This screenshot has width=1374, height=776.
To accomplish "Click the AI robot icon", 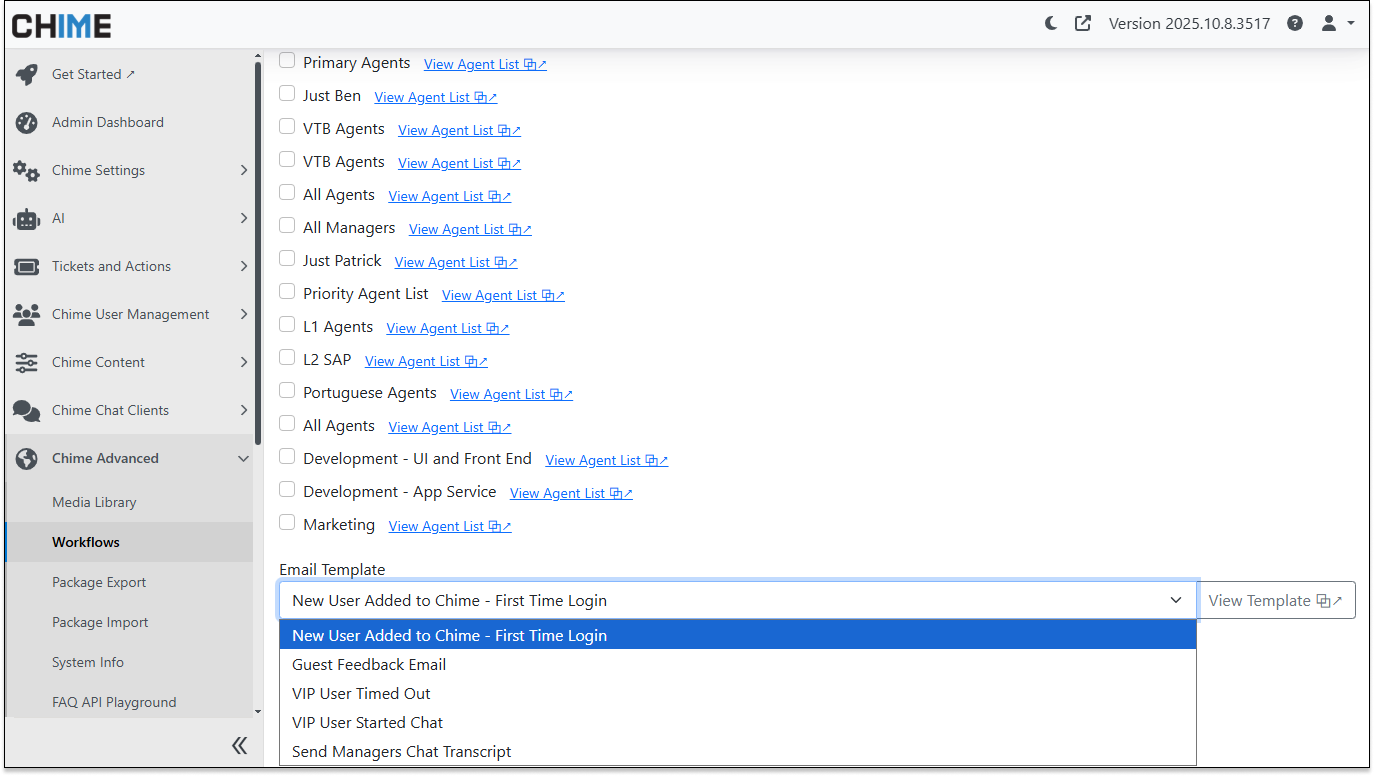I will coord(27,218).
